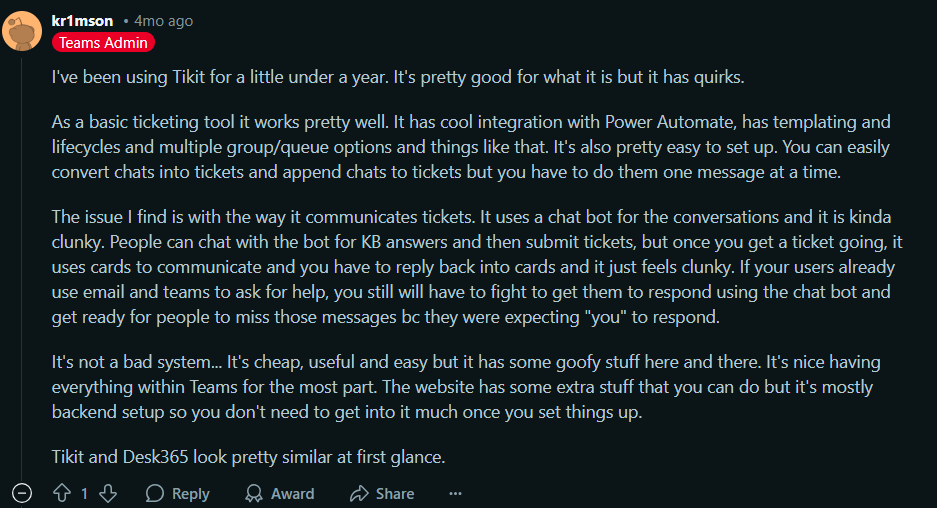Click the vote count number

[85, 493]
